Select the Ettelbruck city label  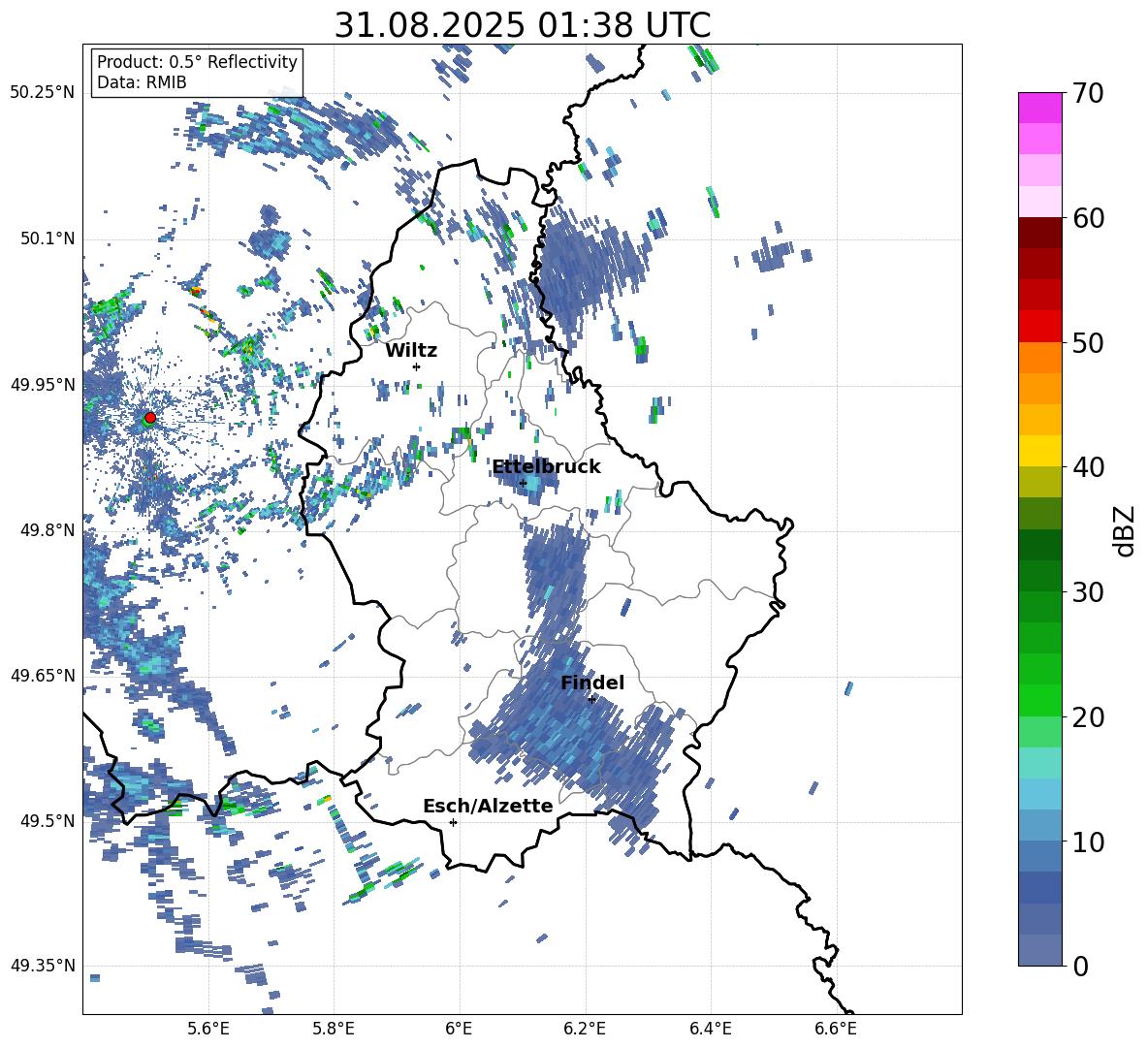(x=546, y=467)
